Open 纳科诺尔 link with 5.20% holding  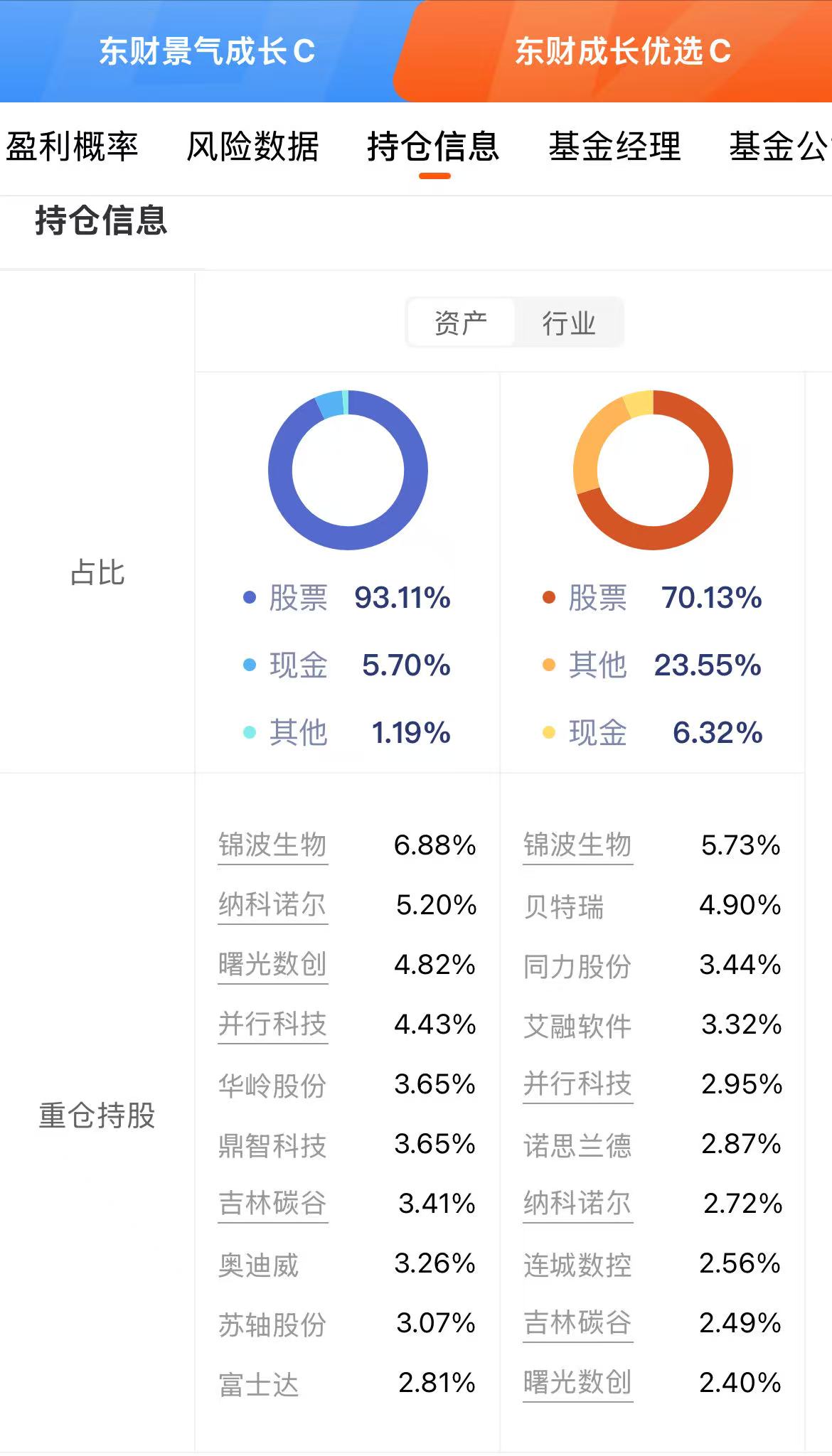pos(272,906)
